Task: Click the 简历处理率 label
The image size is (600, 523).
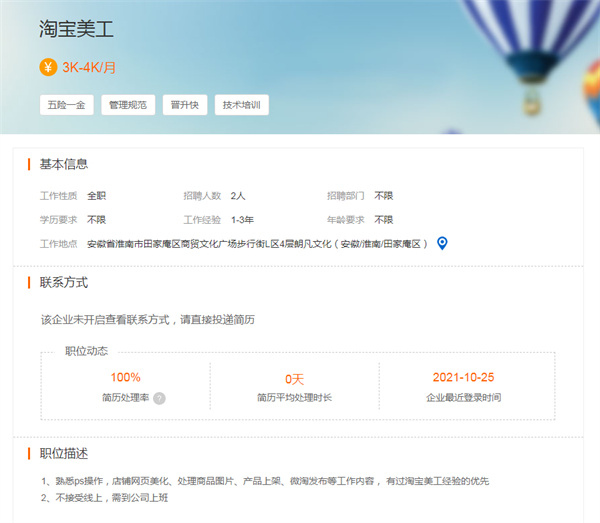Action: pyautogui.click(x=126, y=398)
